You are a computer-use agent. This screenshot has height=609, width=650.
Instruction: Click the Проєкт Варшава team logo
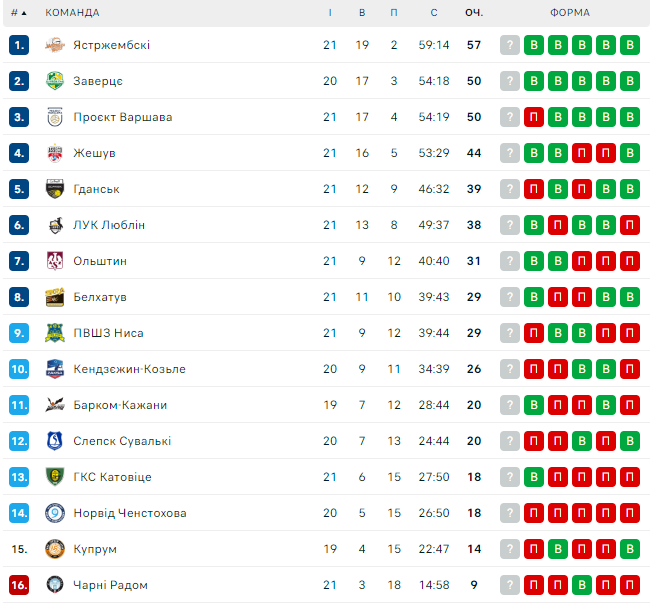point(55,117)
